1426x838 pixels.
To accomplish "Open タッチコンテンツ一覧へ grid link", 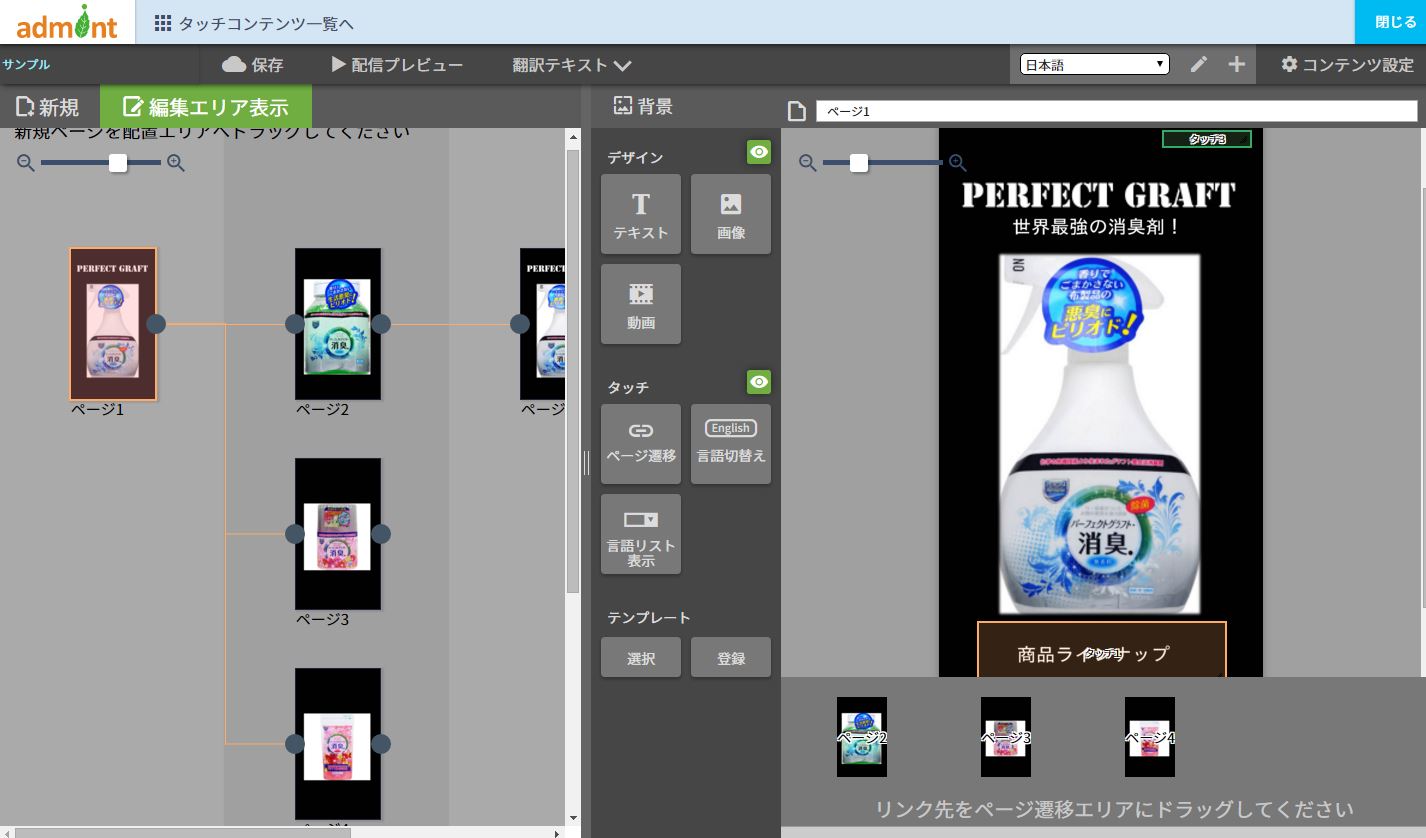I will (254, 23).
